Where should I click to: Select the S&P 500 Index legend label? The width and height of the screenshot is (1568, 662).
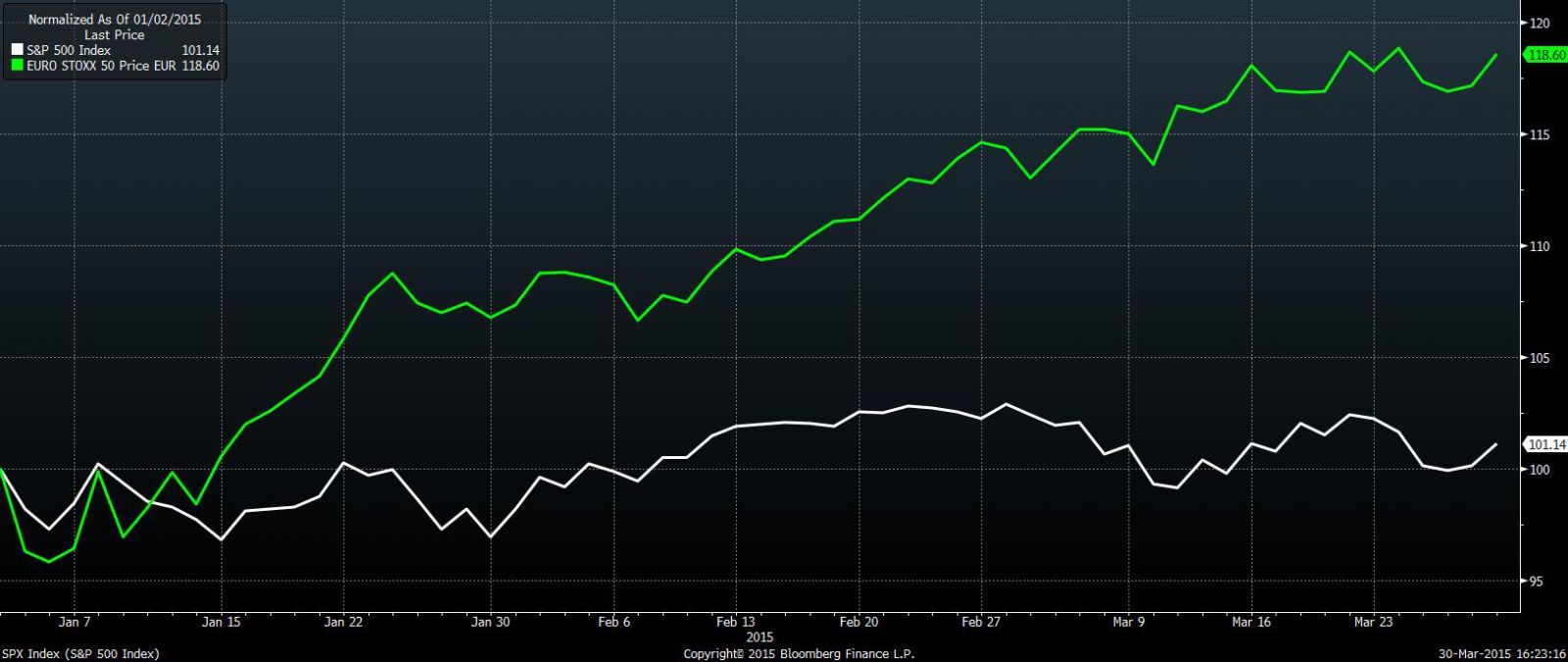pos(69,50)
